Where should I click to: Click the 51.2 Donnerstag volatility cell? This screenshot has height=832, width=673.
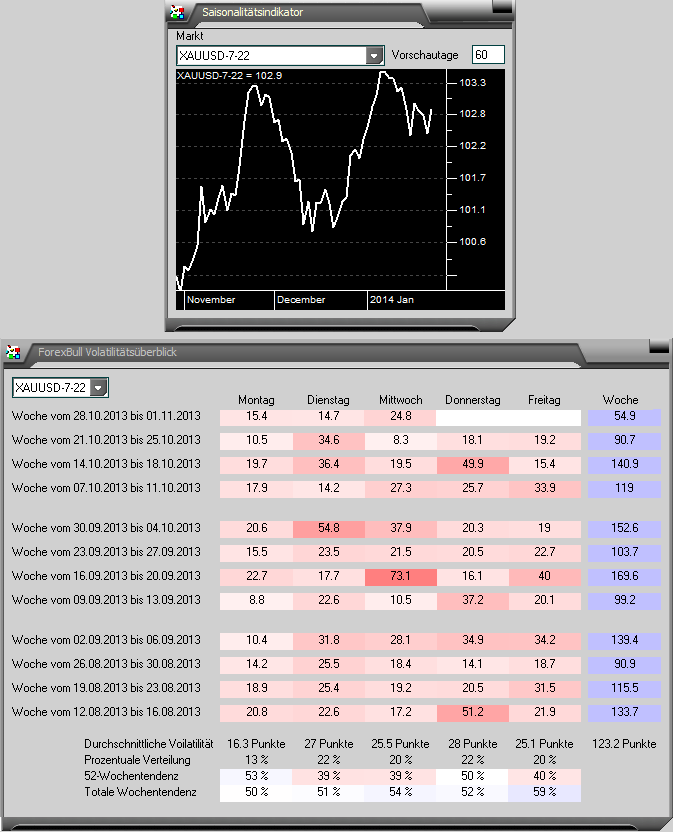point(474,711)
